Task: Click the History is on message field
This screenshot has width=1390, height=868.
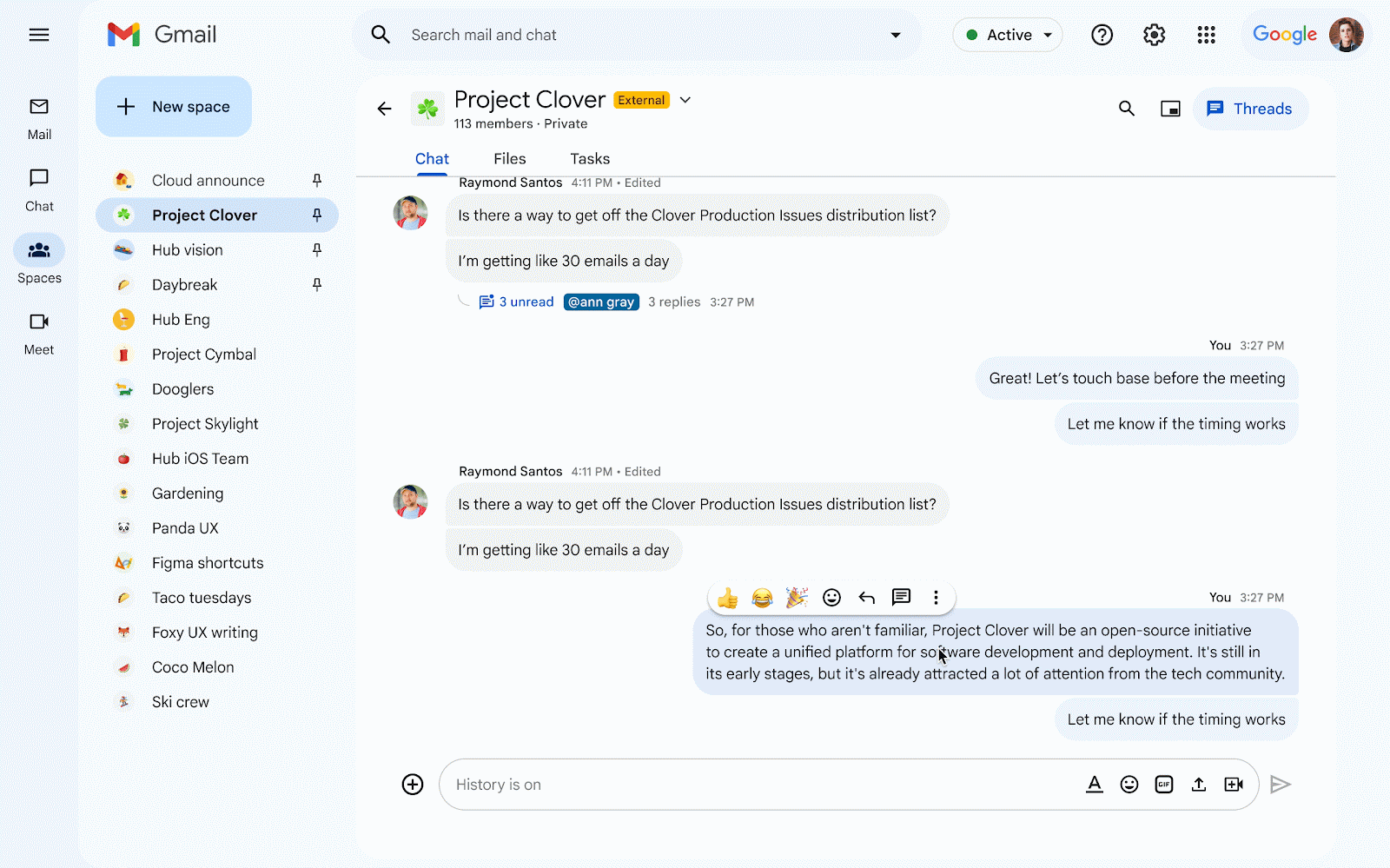Action: [756, 785]
